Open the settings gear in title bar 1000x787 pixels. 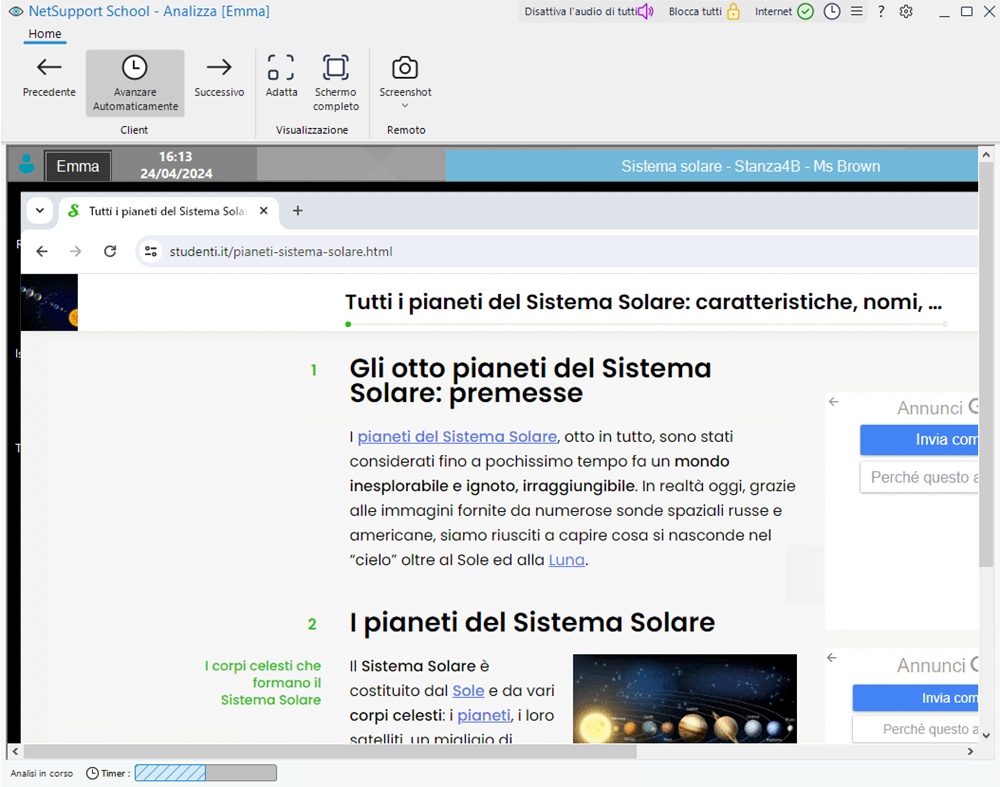(906, 12)
